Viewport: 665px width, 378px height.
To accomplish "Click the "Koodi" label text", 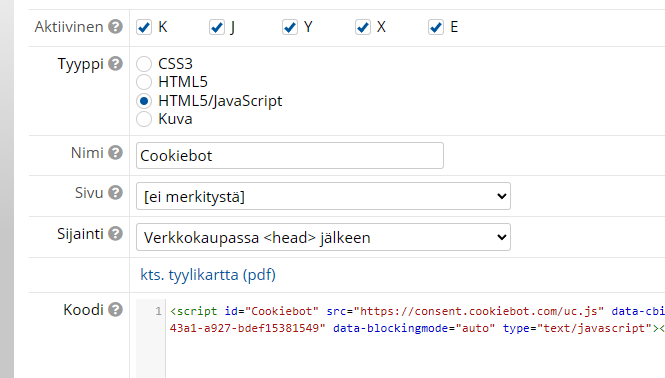I will tap(83, 310).
